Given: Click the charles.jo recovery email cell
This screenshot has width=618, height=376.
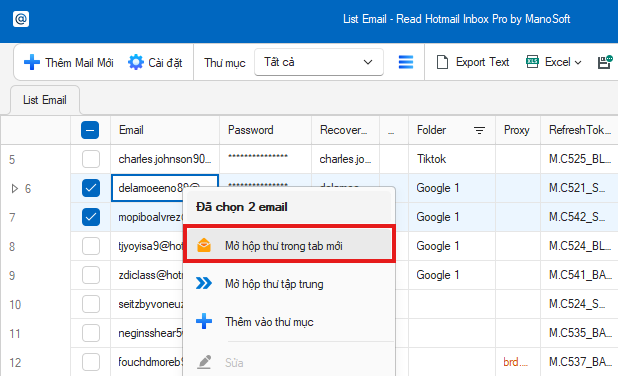Looking at the screenshot, I should (x=345, y=159).
